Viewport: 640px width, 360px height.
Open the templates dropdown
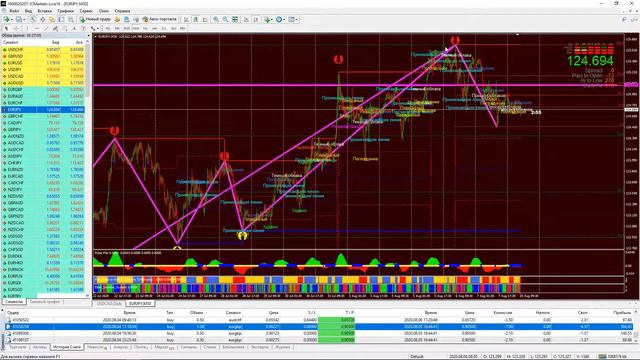293,19
